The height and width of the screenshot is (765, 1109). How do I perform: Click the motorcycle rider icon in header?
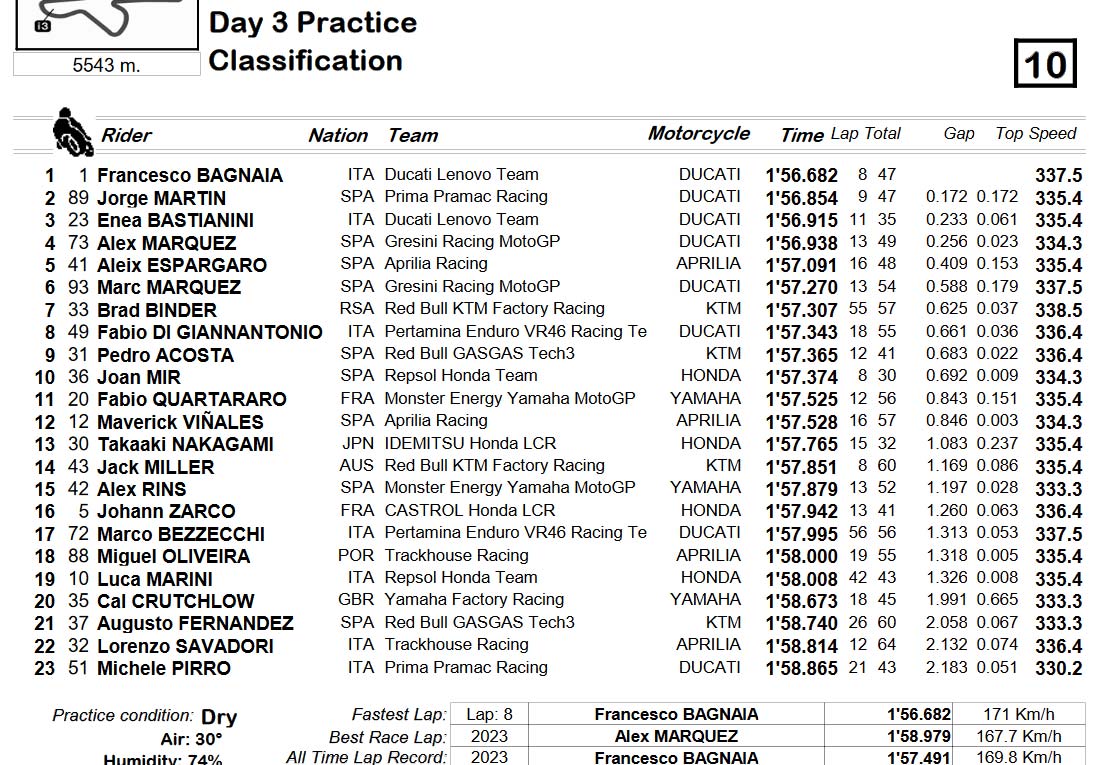coord(72,132)
